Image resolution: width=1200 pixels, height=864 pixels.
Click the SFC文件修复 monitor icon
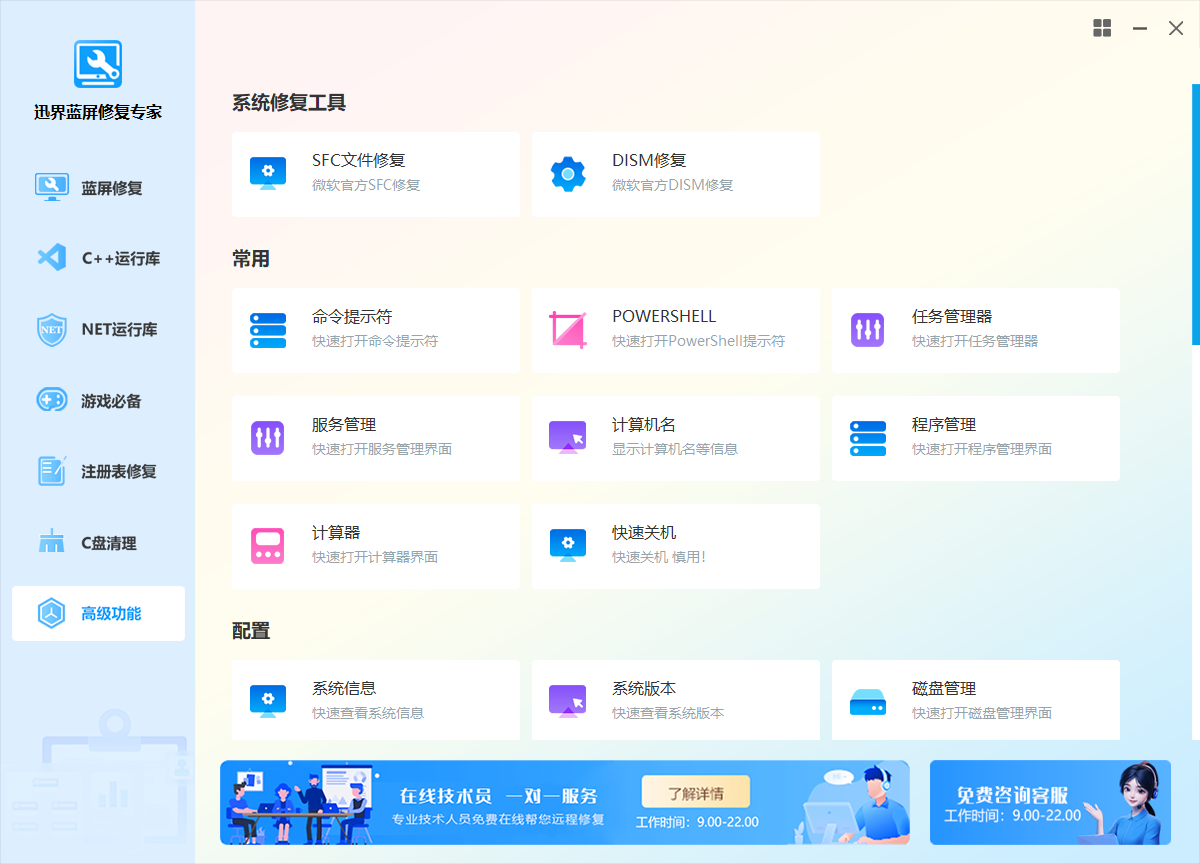point(268,174)
